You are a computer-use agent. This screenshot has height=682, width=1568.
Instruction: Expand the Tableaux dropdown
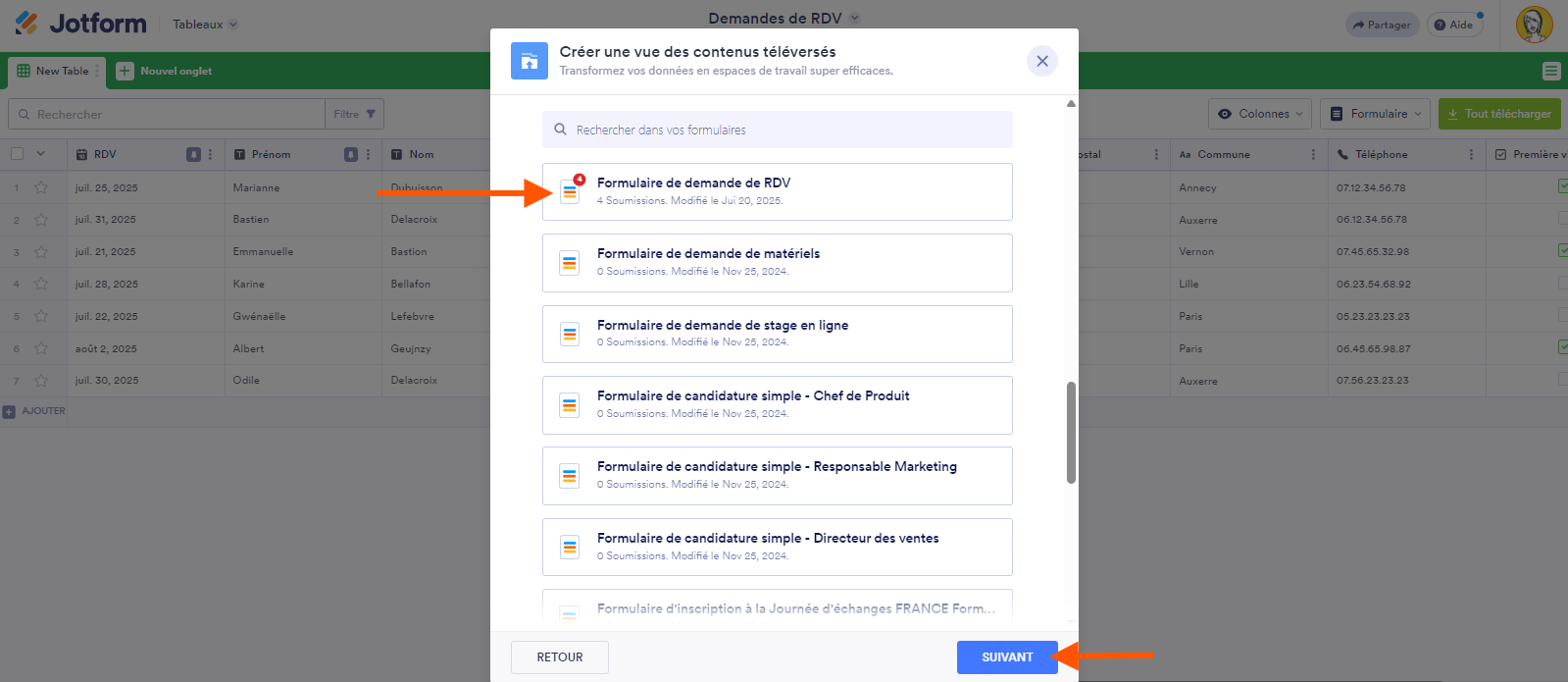click(205, 25)
